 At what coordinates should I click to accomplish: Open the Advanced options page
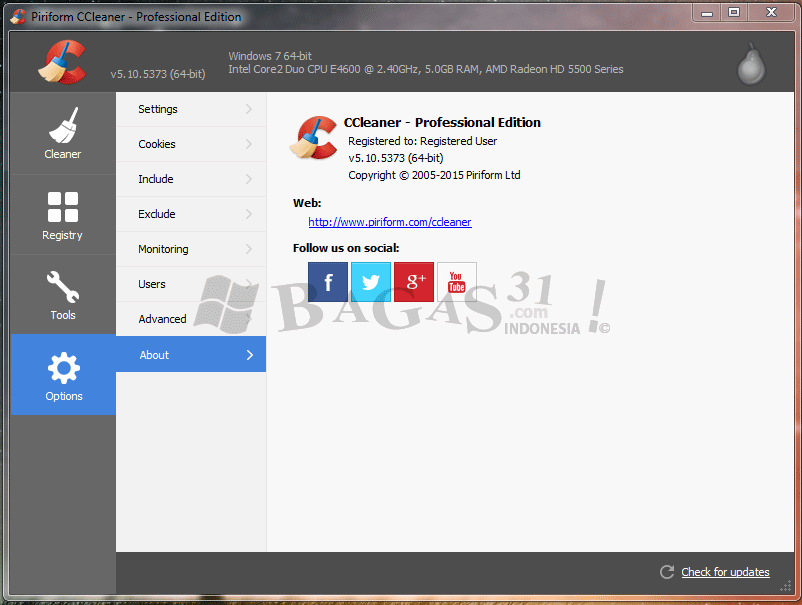click(191, 319)
